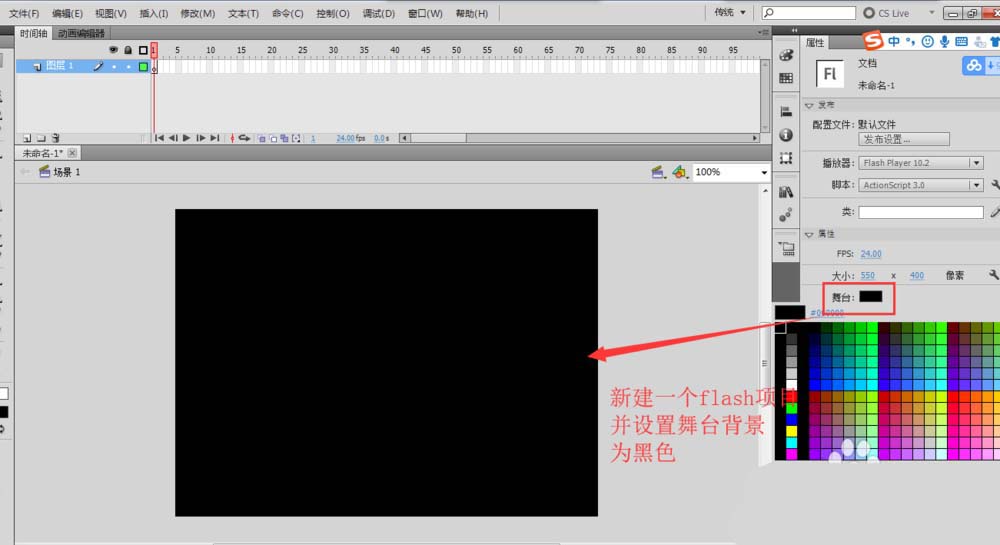Click the Sogou emoji smiley icon

pyautogui.click(x=927, y=41)
